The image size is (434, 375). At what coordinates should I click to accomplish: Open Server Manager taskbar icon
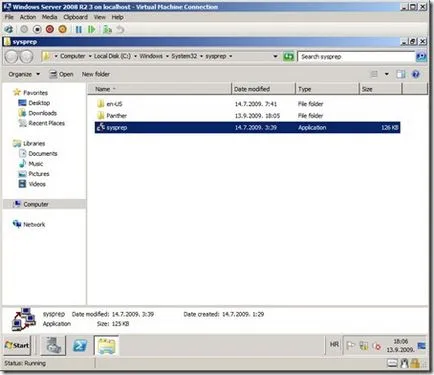(53, 345)
